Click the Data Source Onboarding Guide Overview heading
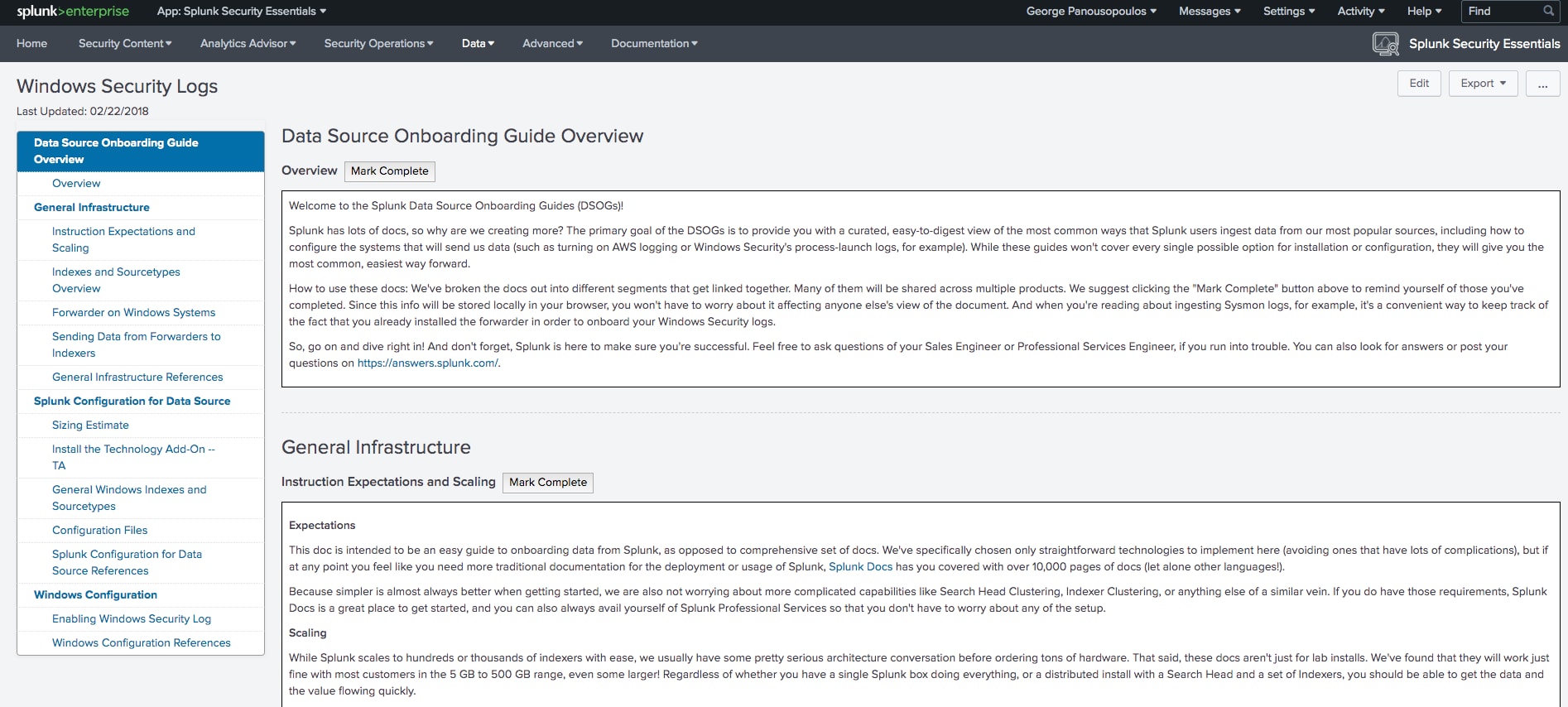 click(462, 137)
